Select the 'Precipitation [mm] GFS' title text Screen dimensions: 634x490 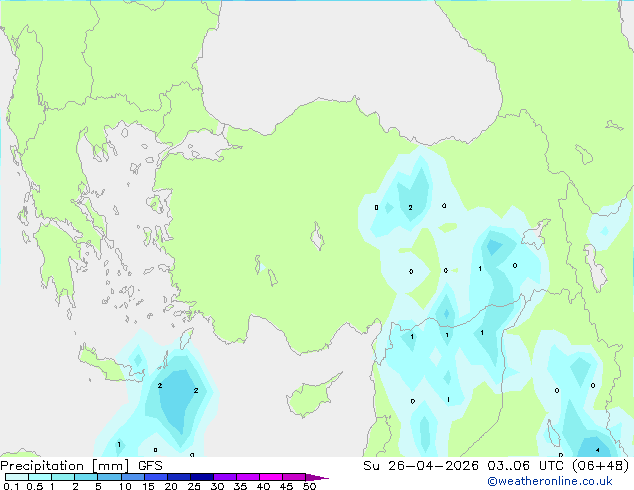coord(81,466)
